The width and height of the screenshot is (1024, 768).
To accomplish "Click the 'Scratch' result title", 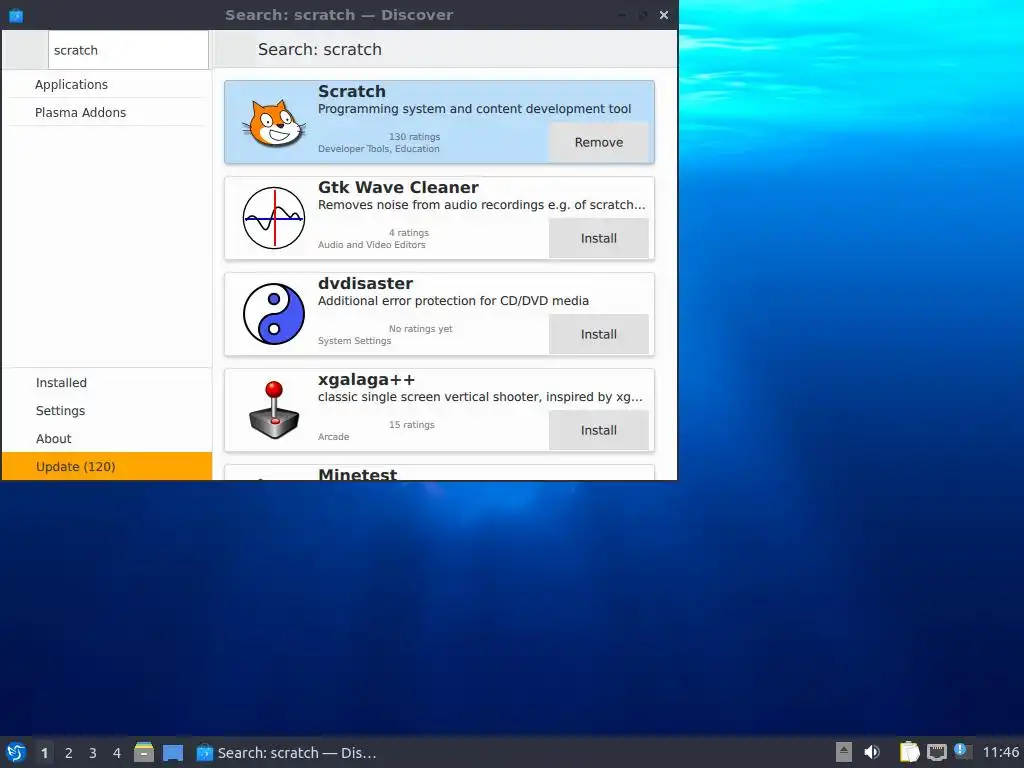I will 352,91.
